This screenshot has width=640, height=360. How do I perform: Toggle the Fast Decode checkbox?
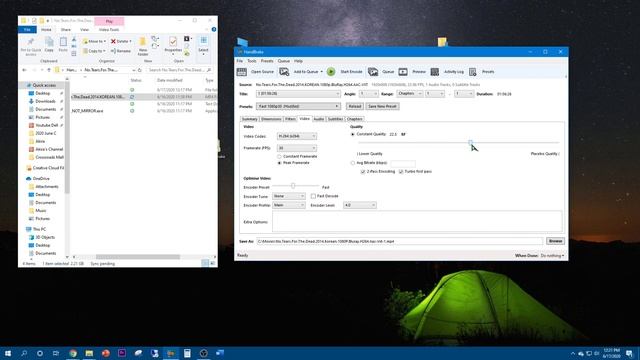click(313, 196)
